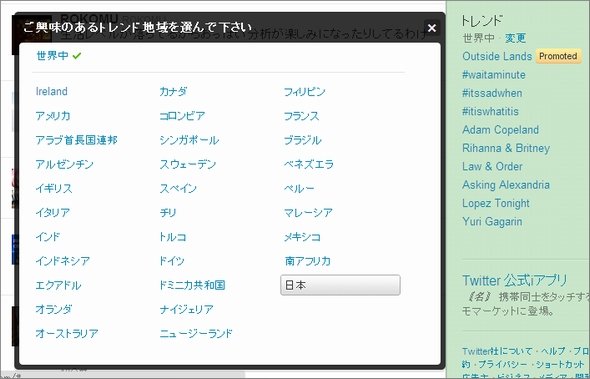Viewport: 590px width, 379px height.
Task: Select インドネシア trend region
Action: pos(63,261)
